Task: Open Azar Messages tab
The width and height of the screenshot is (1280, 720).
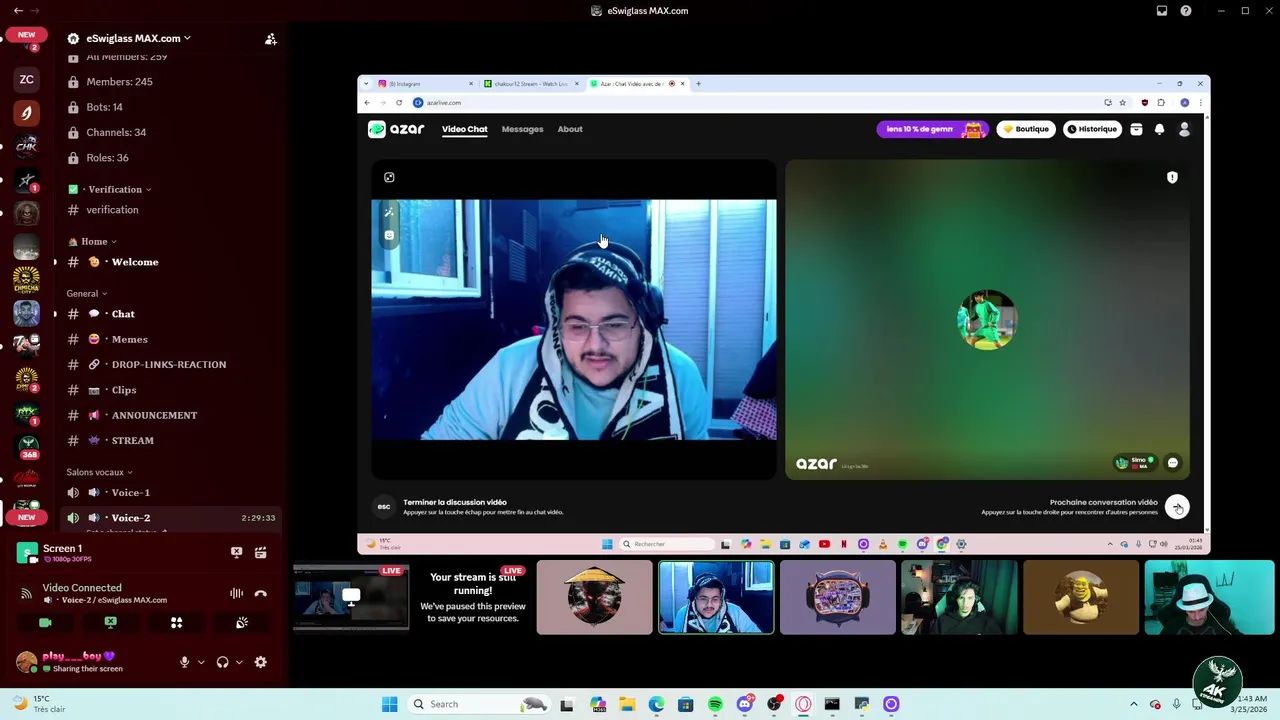Action: point(522,129)
